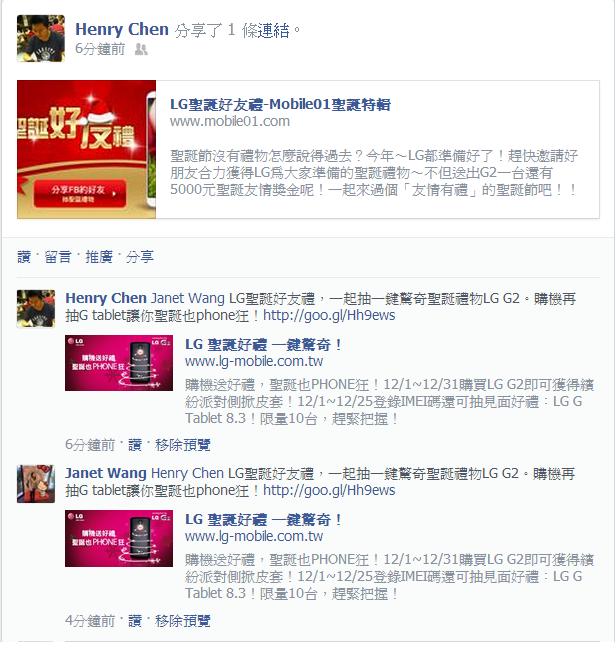The height and width of the screenshot is (670, 616).
Task: Open Janet Wang's avatar in the second comment
Action: click(x=36, y=484)
